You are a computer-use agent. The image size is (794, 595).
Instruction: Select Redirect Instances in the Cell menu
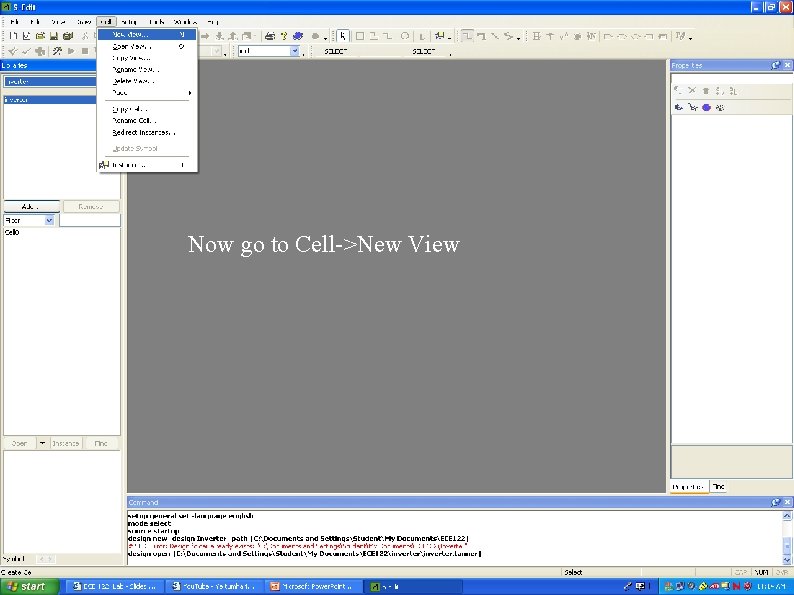pos(143,132)
